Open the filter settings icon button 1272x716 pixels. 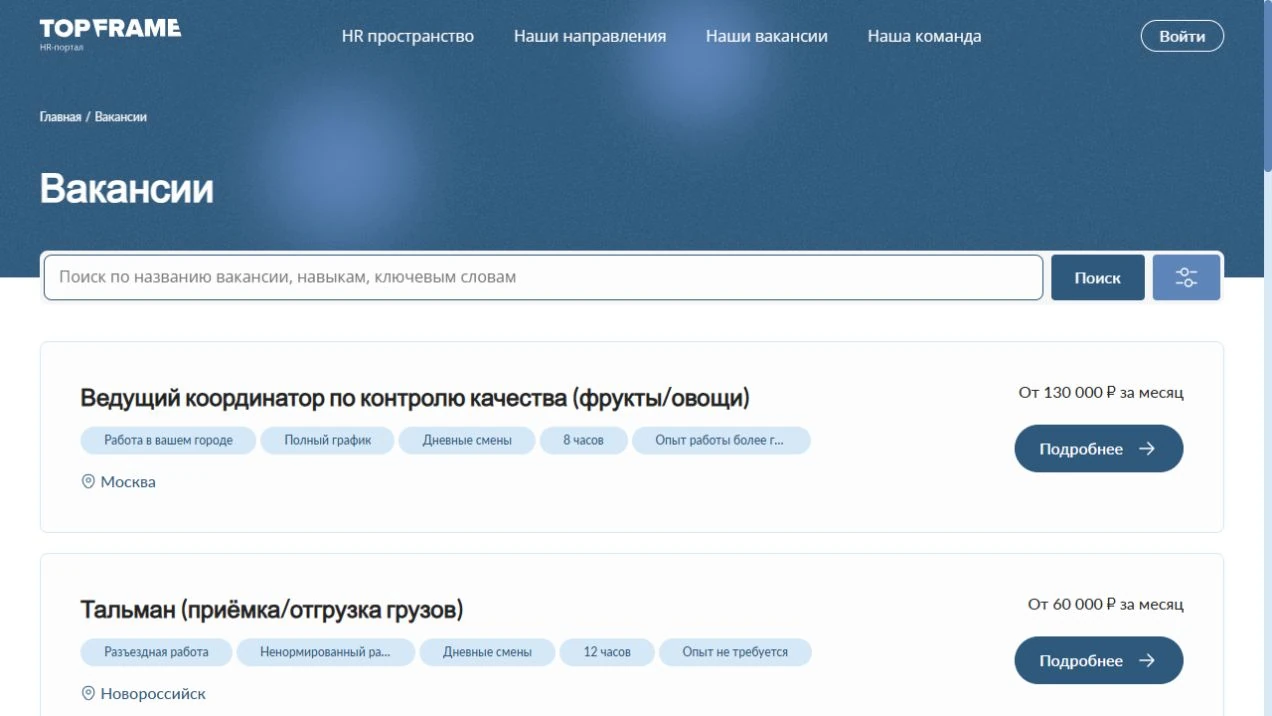coord(1186,278)
